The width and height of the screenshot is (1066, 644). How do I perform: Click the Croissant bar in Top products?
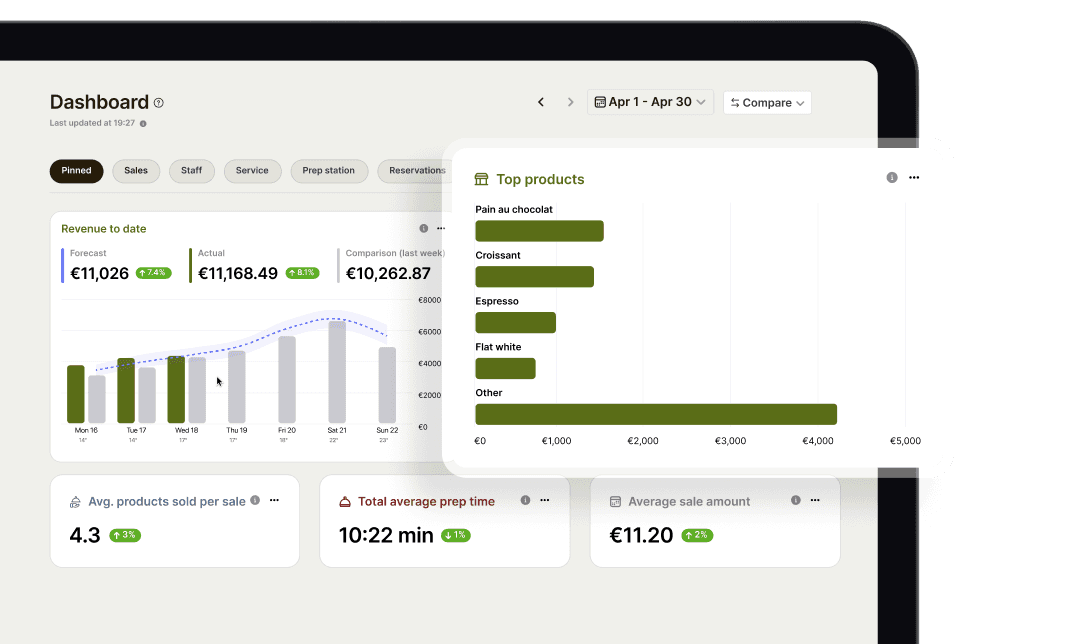click(534, 277)
